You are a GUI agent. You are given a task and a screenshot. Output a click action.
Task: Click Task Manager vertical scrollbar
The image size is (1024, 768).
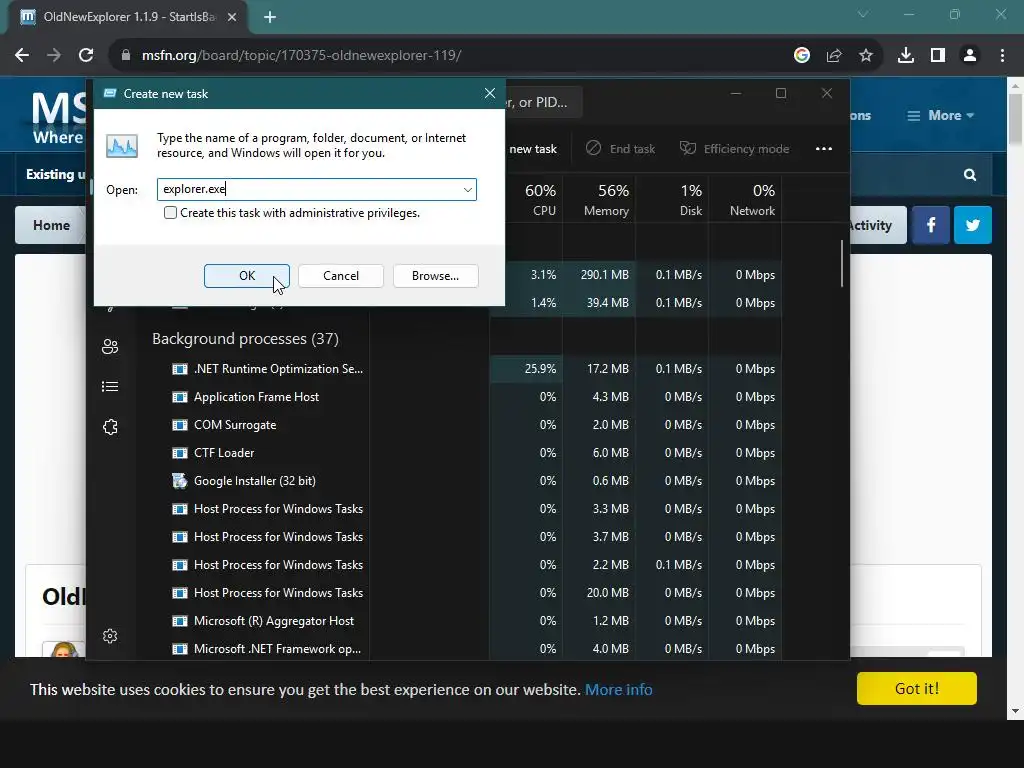click(842, 264)
